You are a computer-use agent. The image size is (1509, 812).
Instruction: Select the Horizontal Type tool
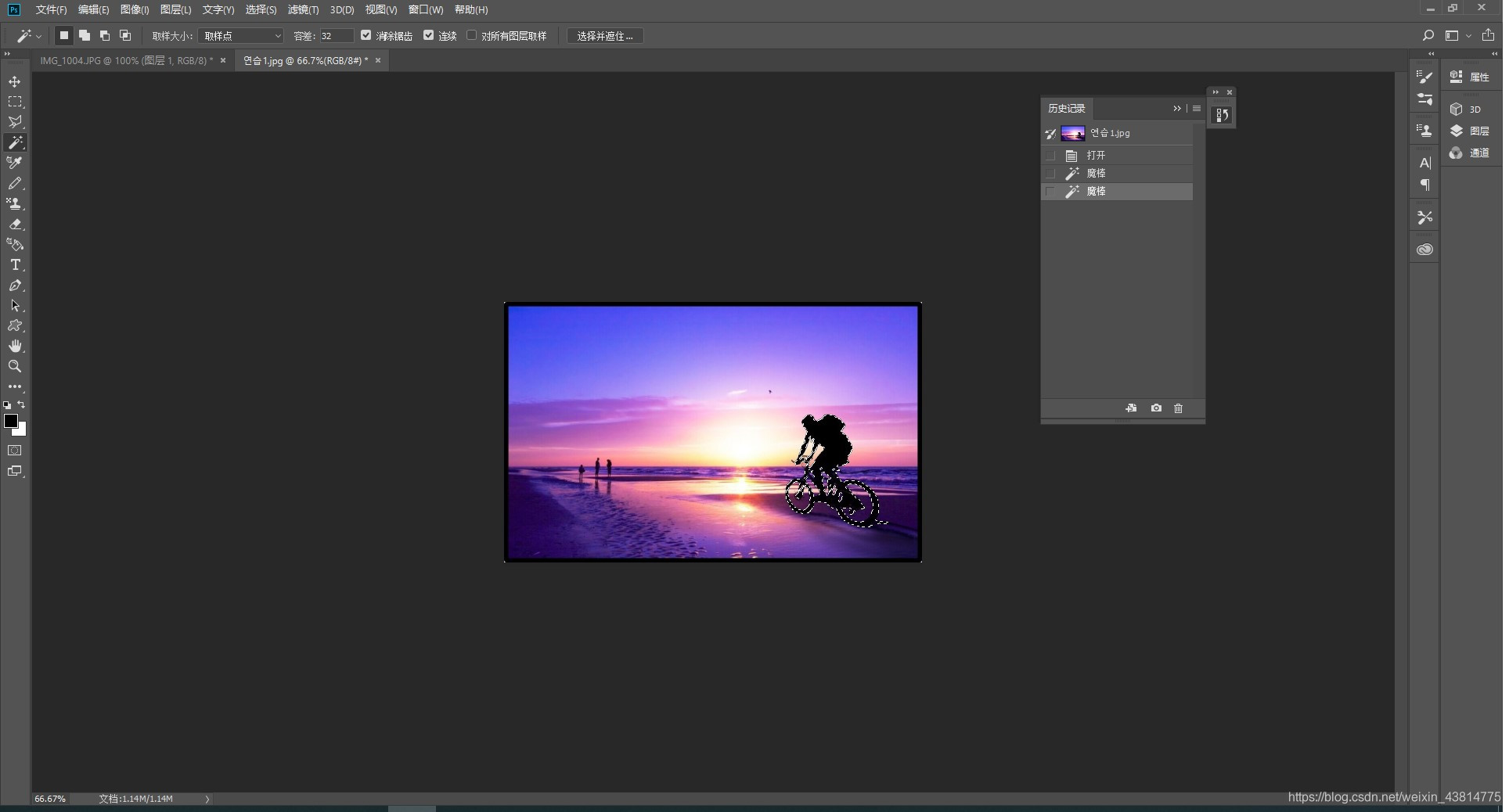click(15, 264)
